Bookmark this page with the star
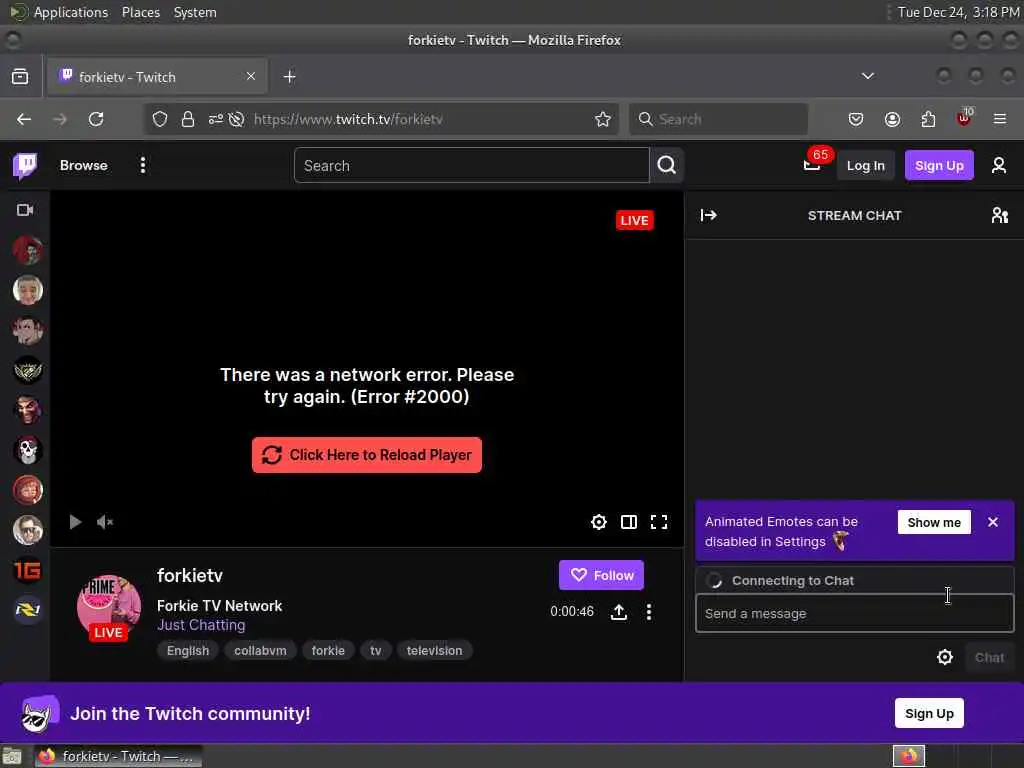 coord(603,119)
